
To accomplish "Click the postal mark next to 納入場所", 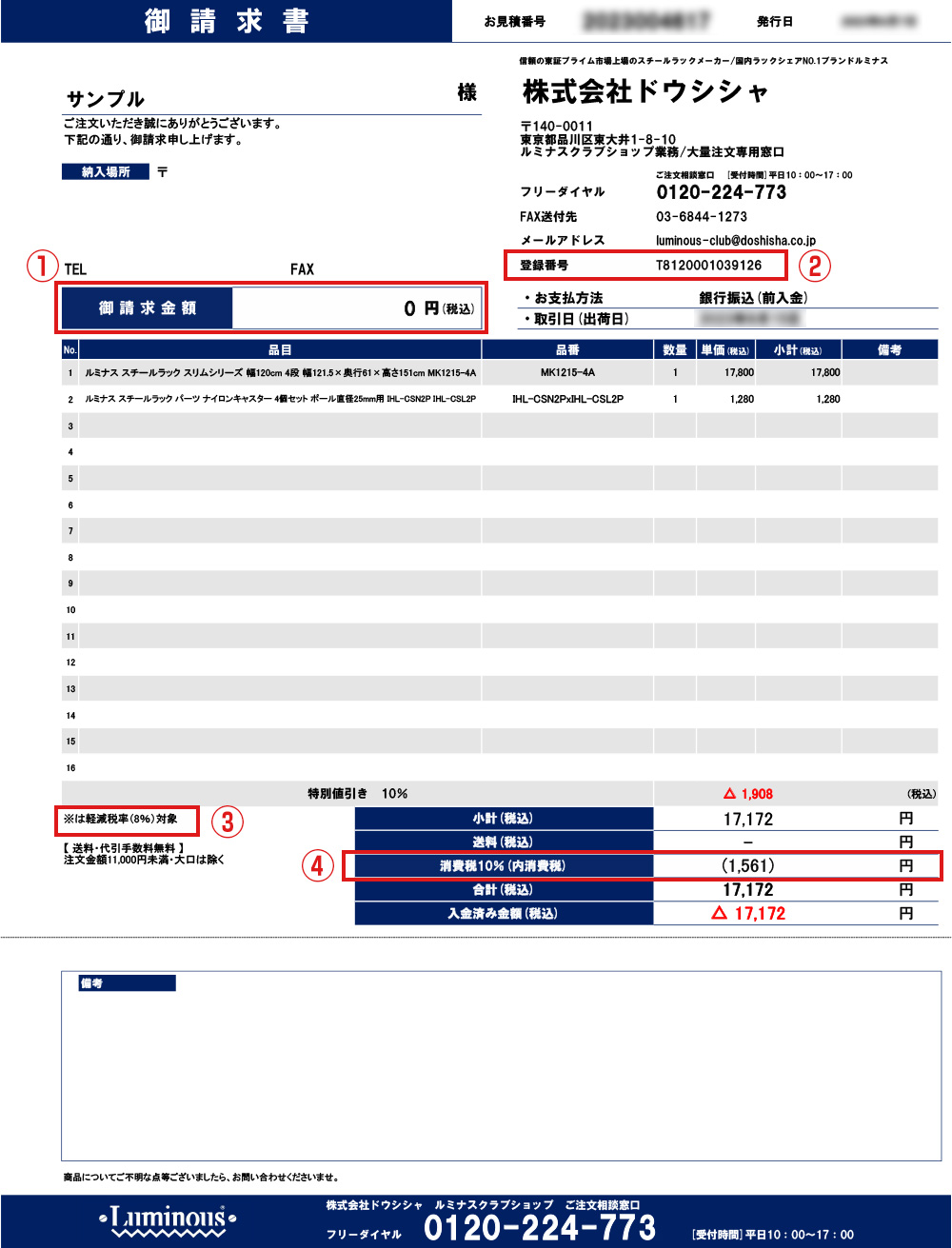I will (x=163, y=172).
